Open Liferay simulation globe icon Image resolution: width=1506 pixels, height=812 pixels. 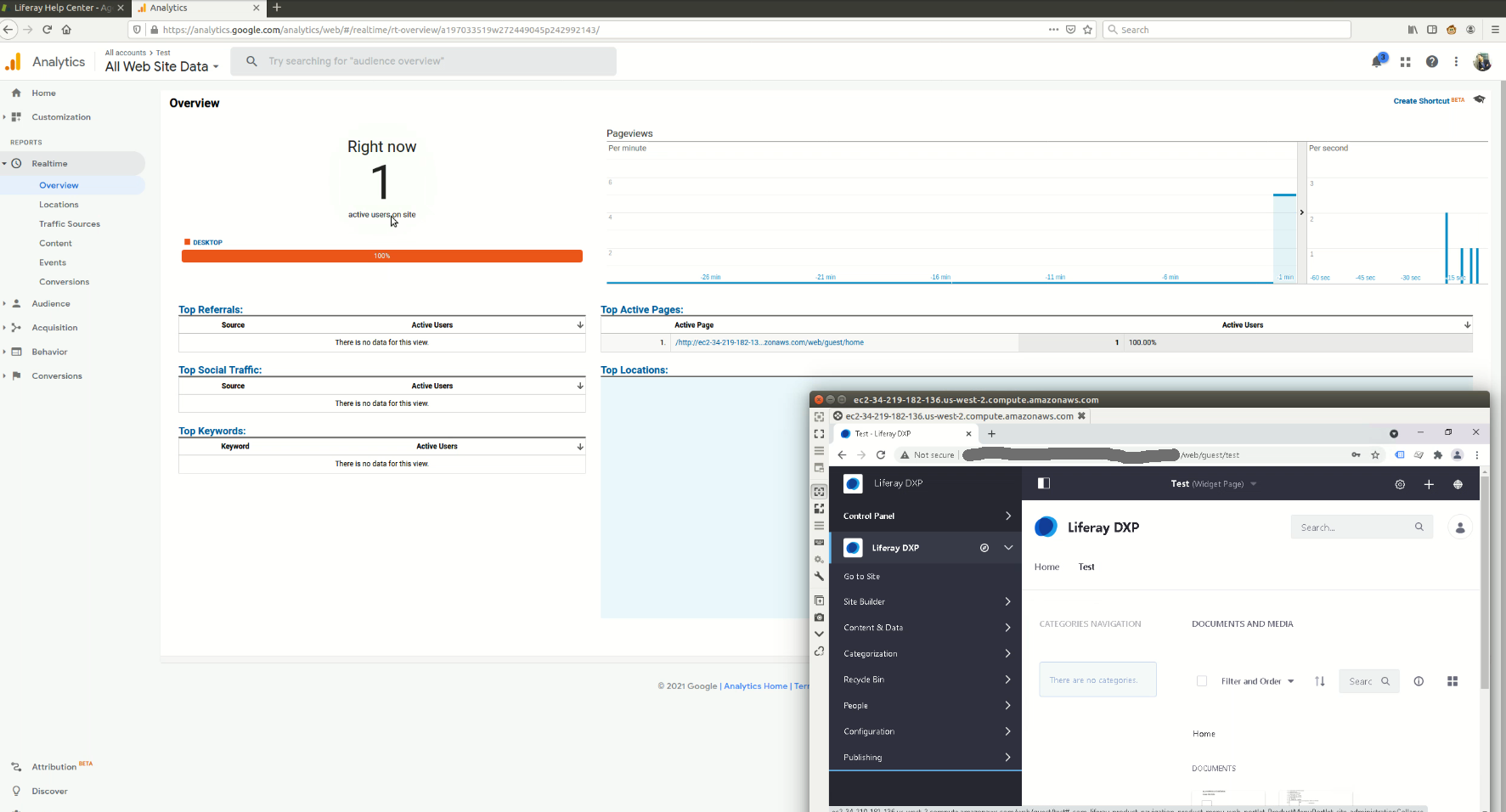[1458, 484]
